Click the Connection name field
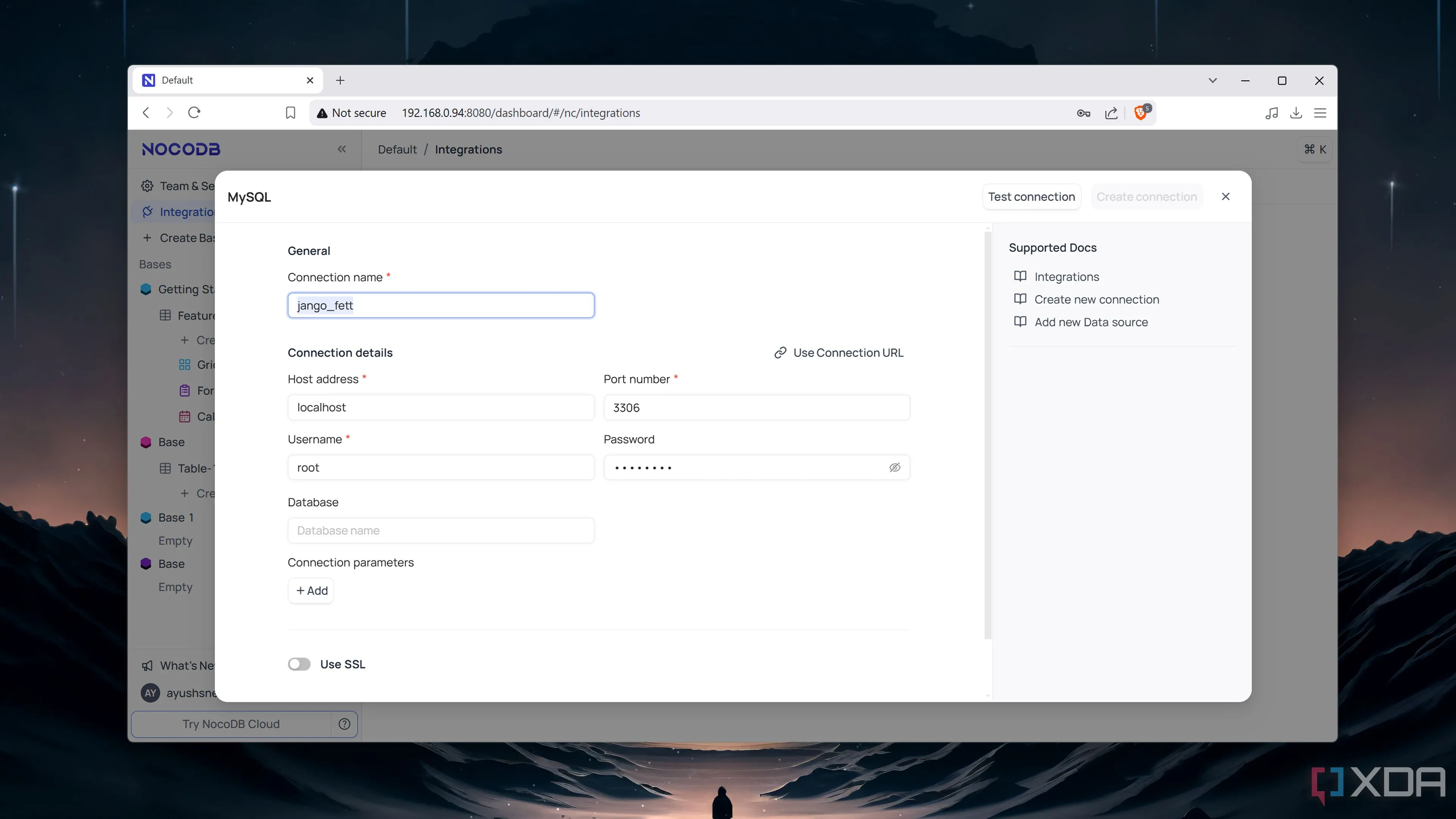Viewport: 1456px width, 819px height. [441, 306]
